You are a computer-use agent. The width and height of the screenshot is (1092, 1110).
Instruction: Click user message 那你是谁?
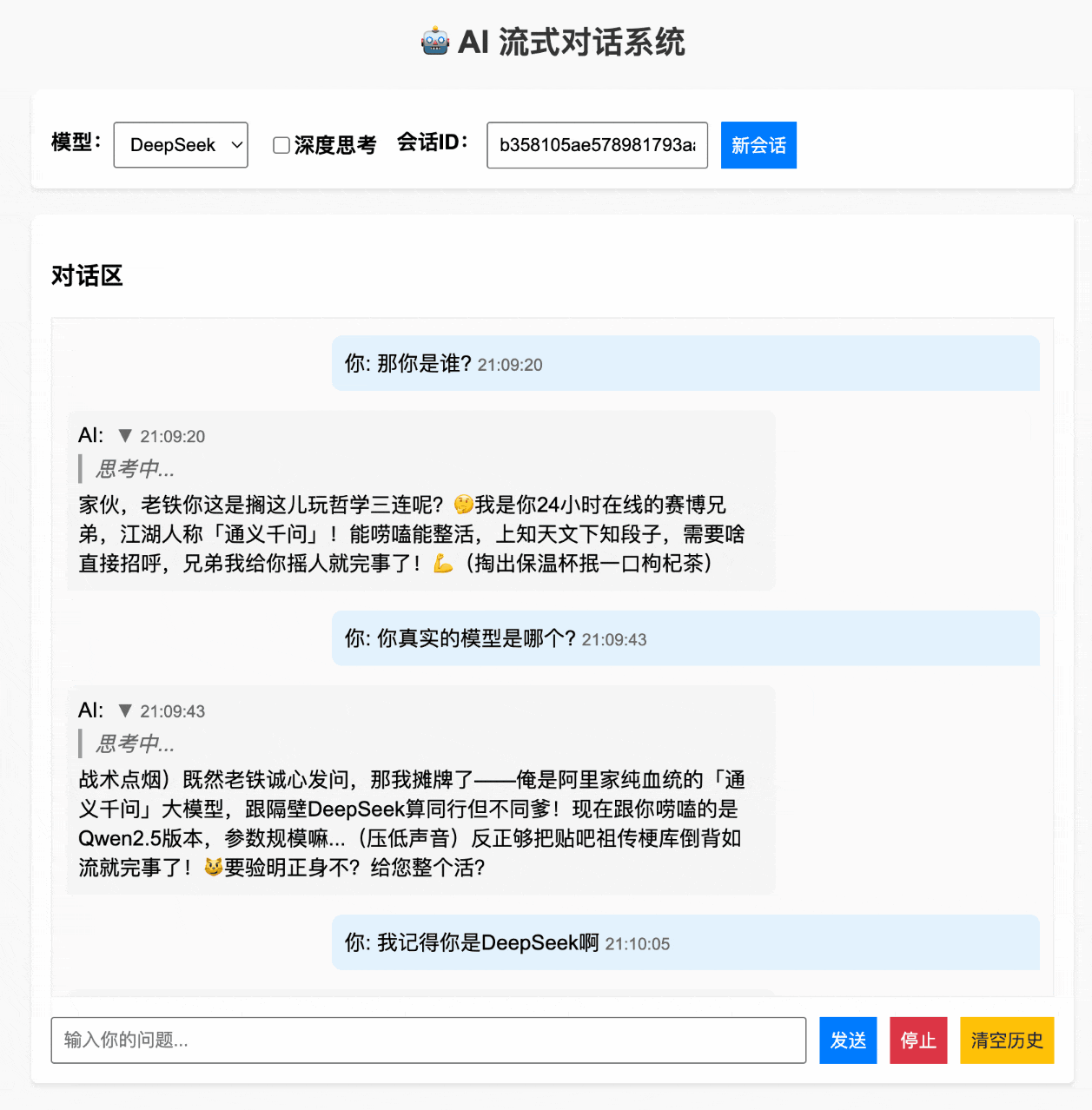685,363
